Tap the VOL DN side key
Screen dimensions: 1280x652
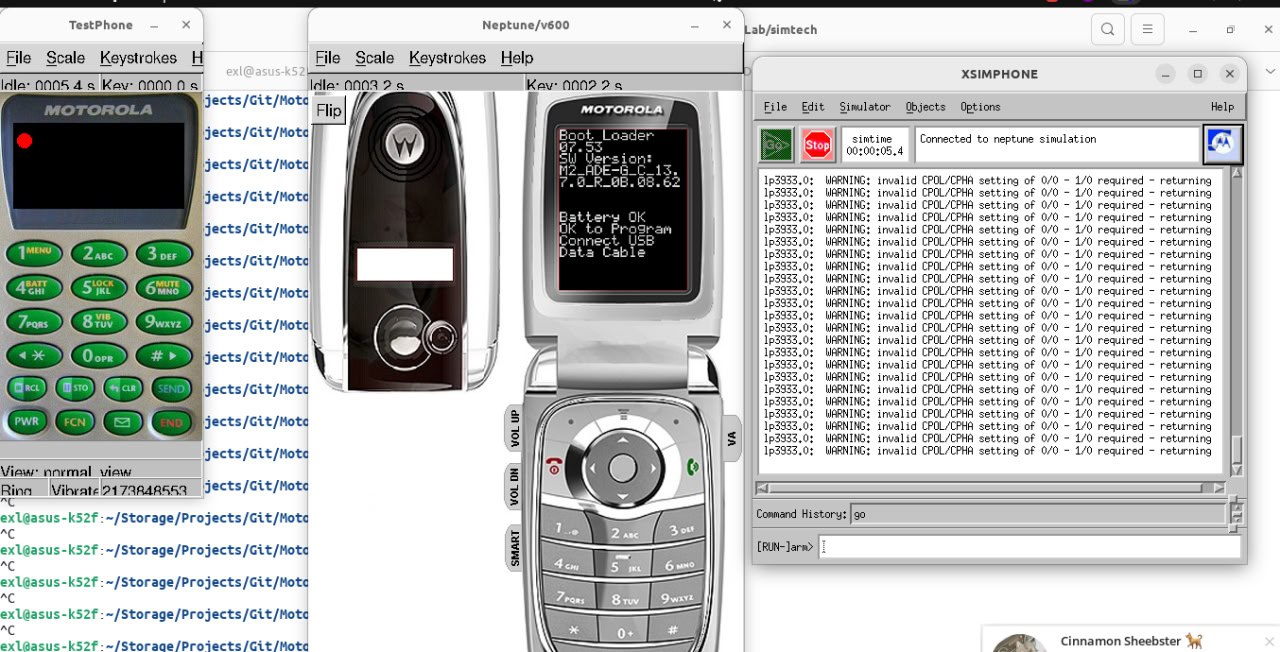515,488
